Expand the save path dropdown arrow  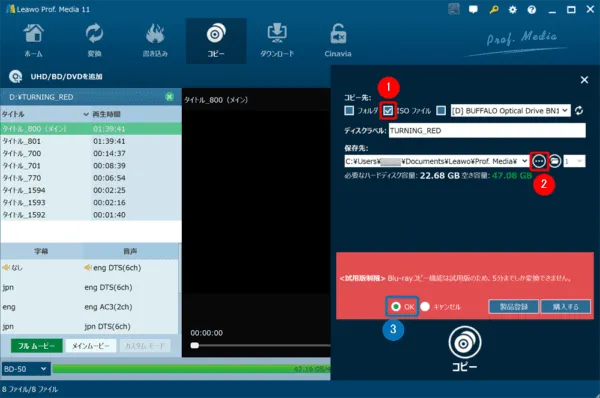point(524,161)
